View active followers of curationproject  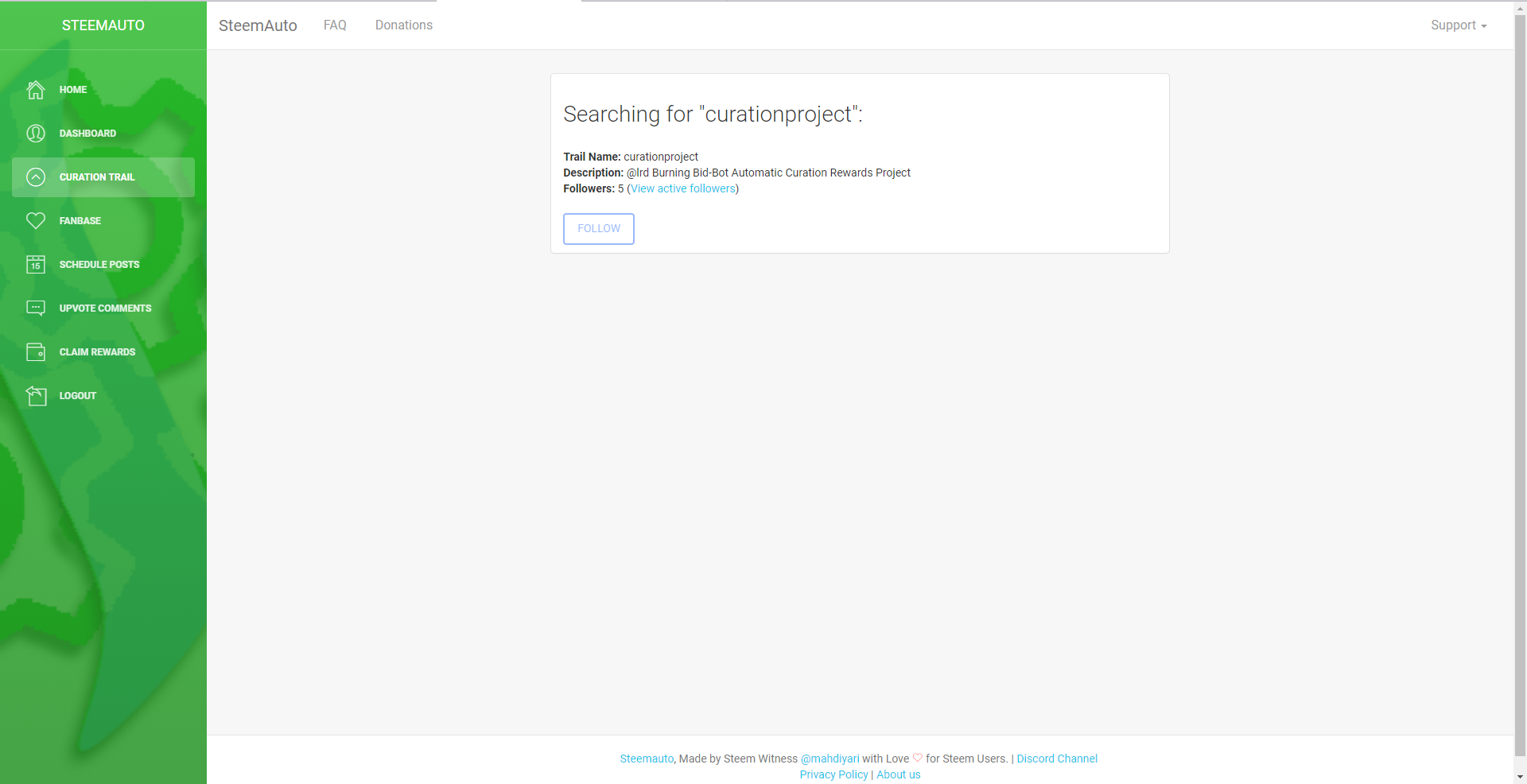click(683, 189)
